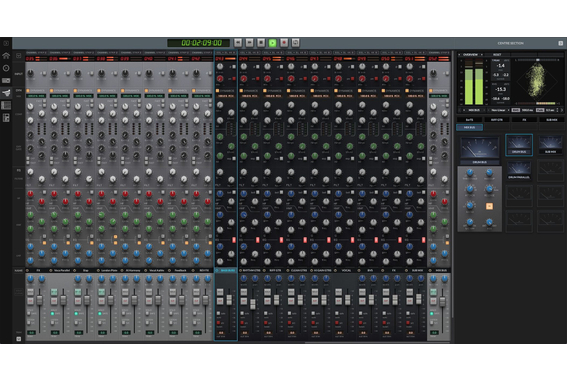
Task: Select the DRUM BUS meter thumbnail
Action: [x=519, y=145]
